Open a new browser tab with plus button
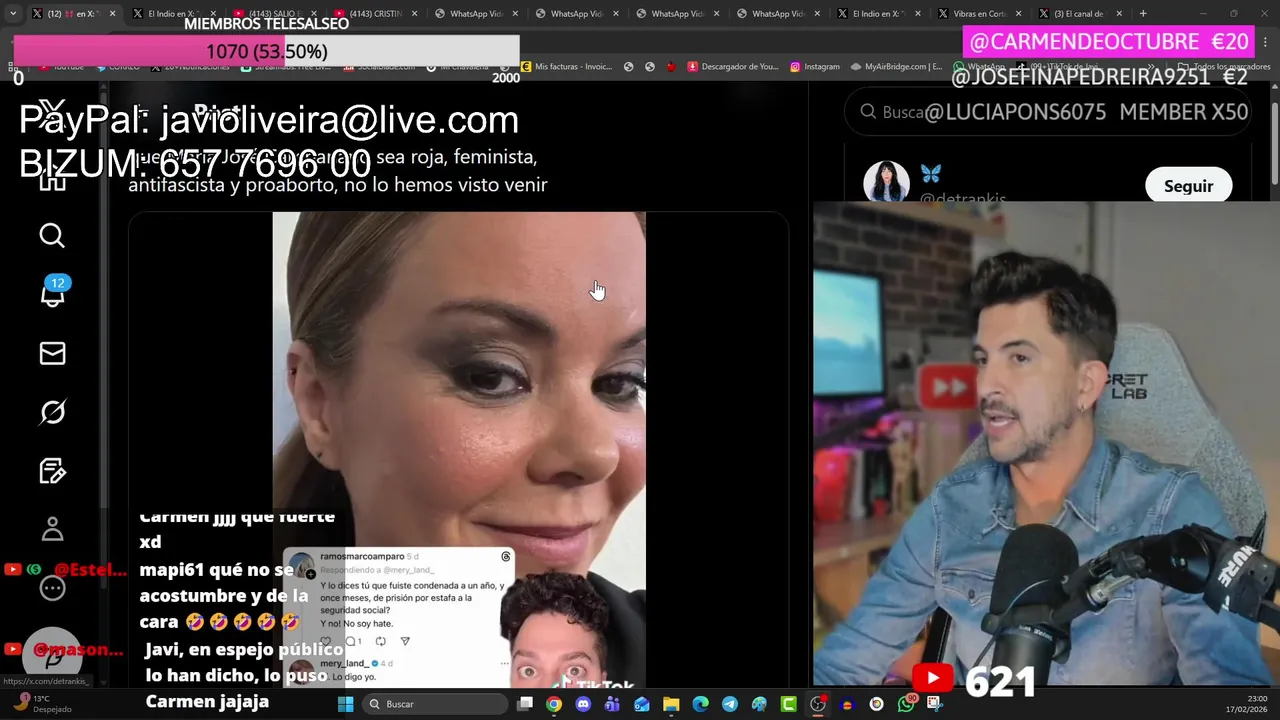Screen dimensions: 1280x720 coord(1143,14)
